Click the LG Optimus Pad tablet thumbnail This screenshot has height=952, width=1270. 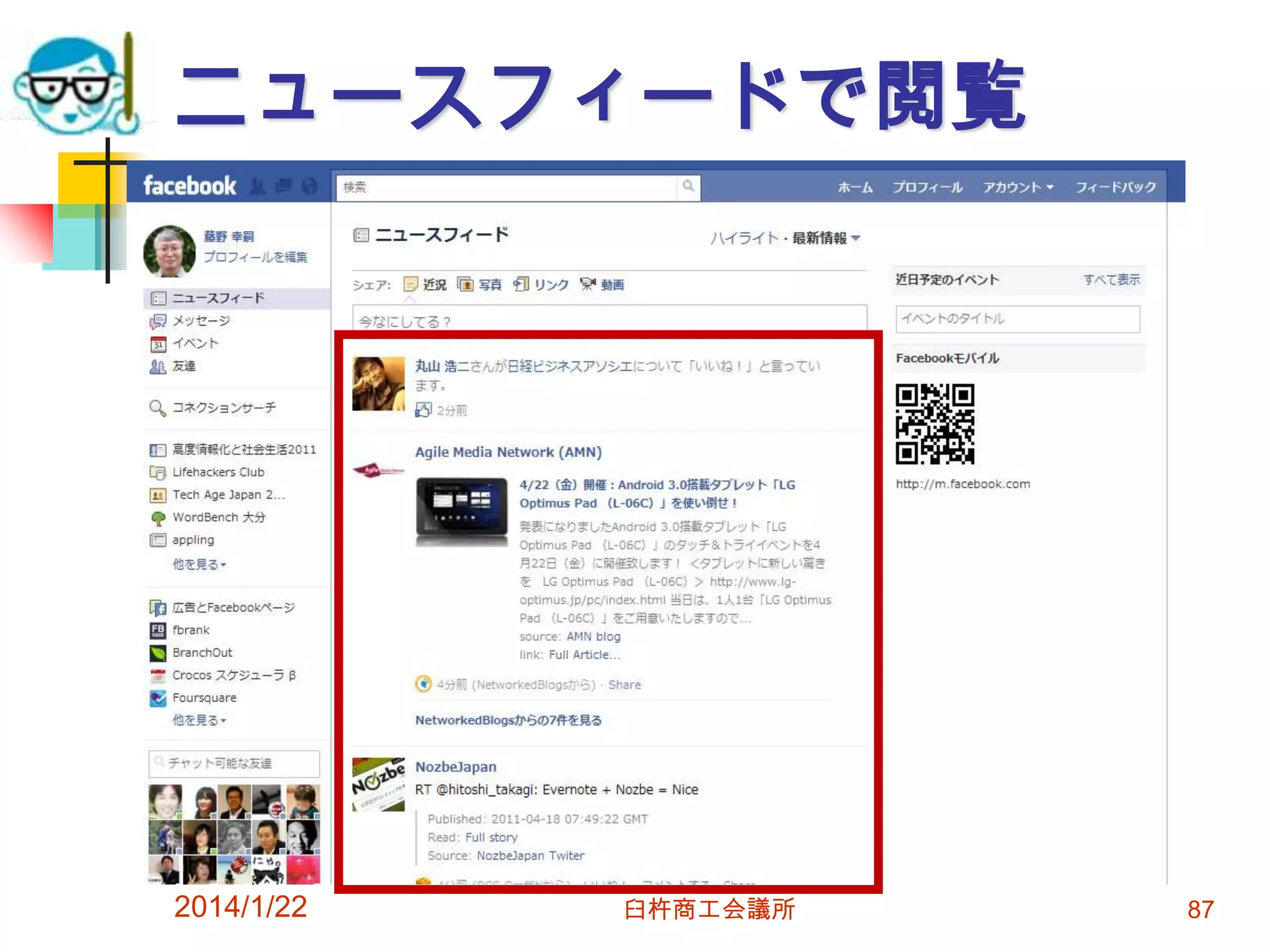coord(462,511)
